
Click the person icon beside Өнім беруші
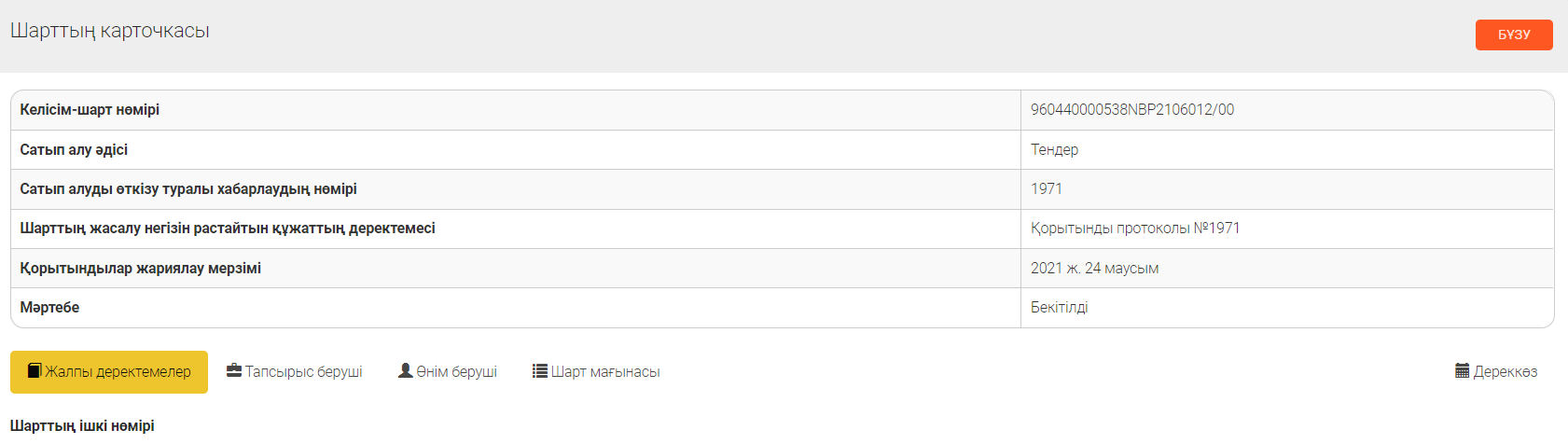(x=406, y=371)
